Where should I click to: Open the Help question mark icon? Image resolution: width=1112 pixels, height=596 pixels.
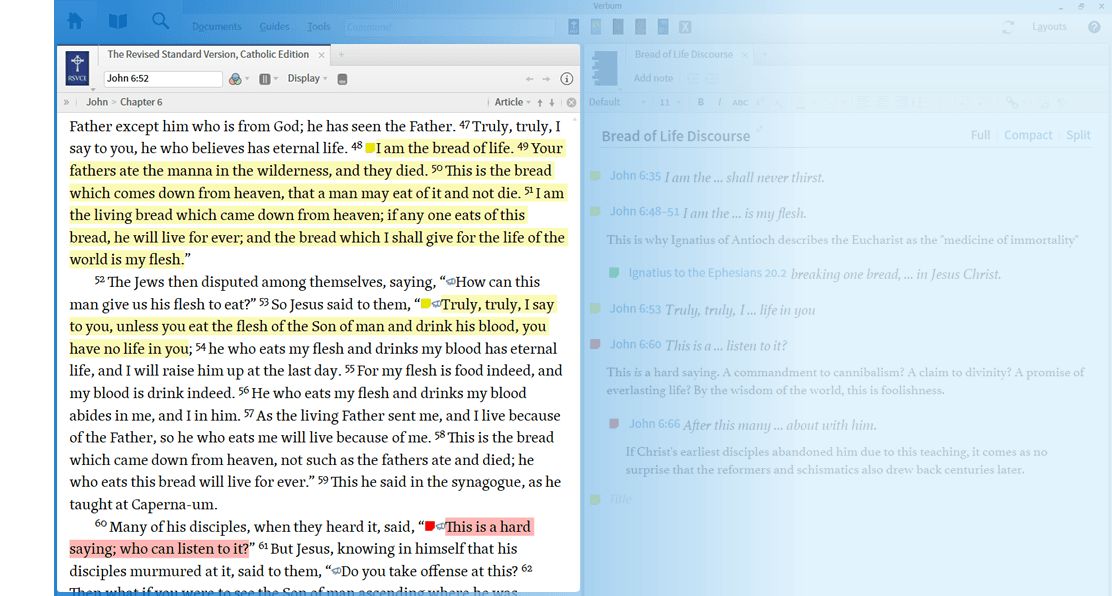coord(1094,27)
